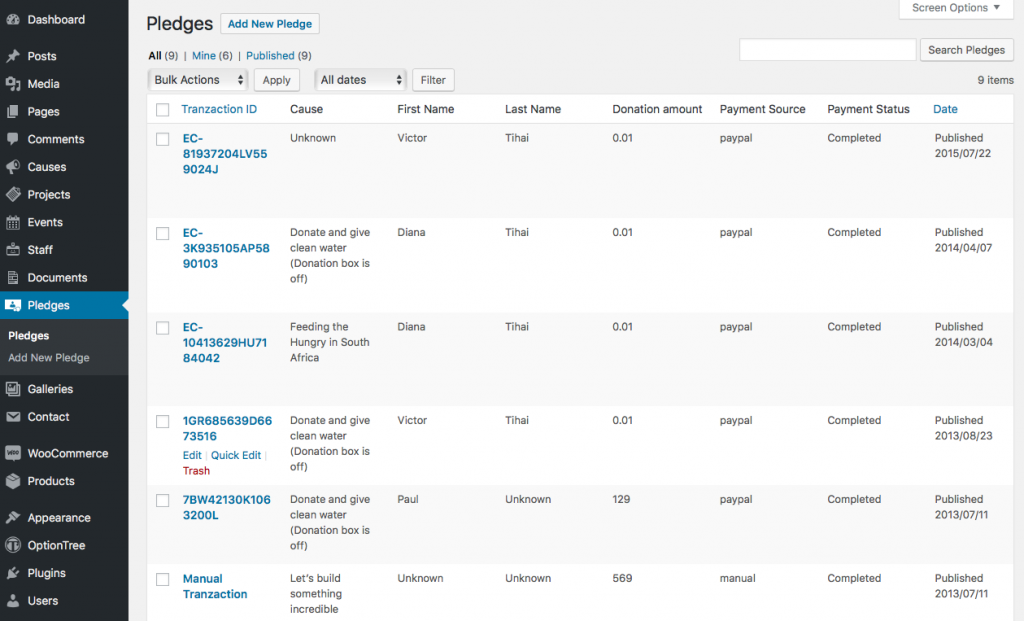
Task: Click inside the search pledges field
Action: point(826,49)
